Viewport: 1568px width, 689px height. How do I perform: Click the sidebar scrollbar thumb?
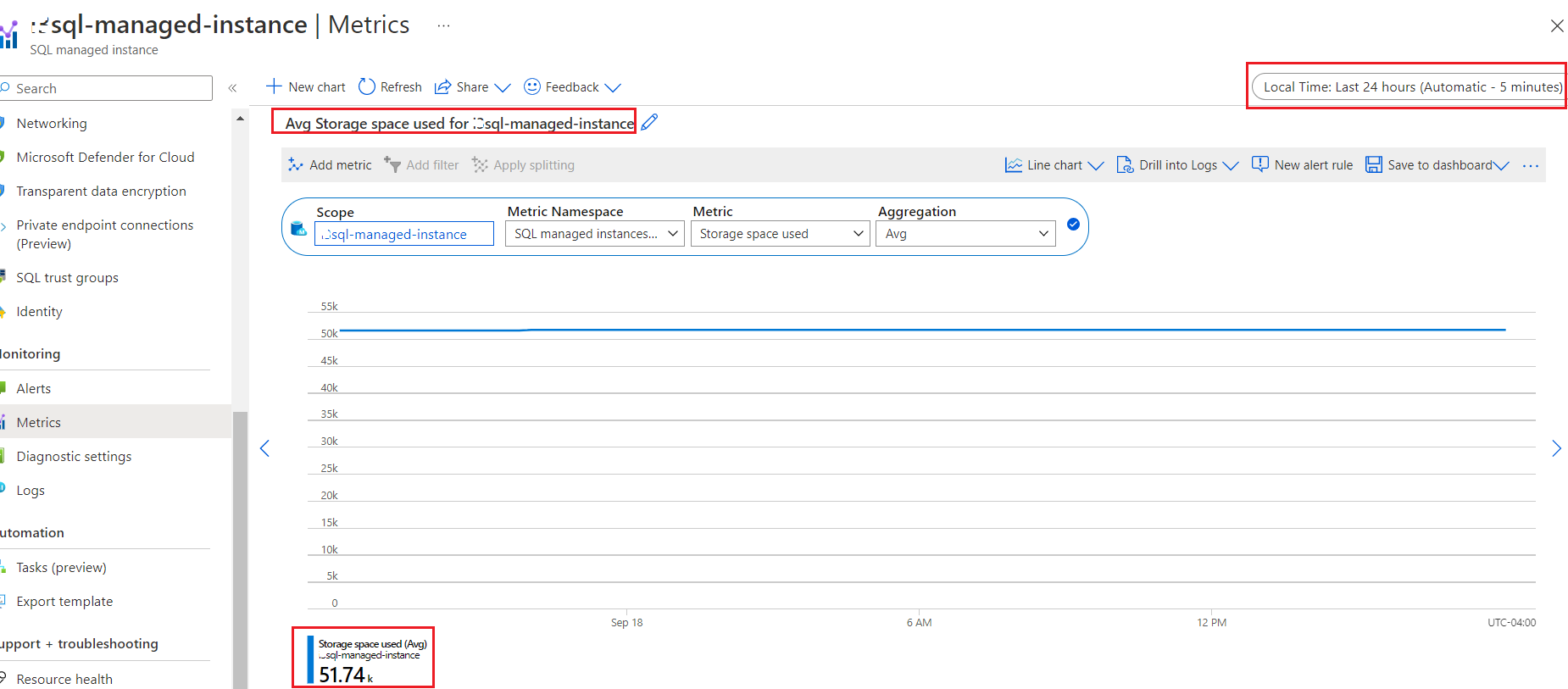coord(240,549)
